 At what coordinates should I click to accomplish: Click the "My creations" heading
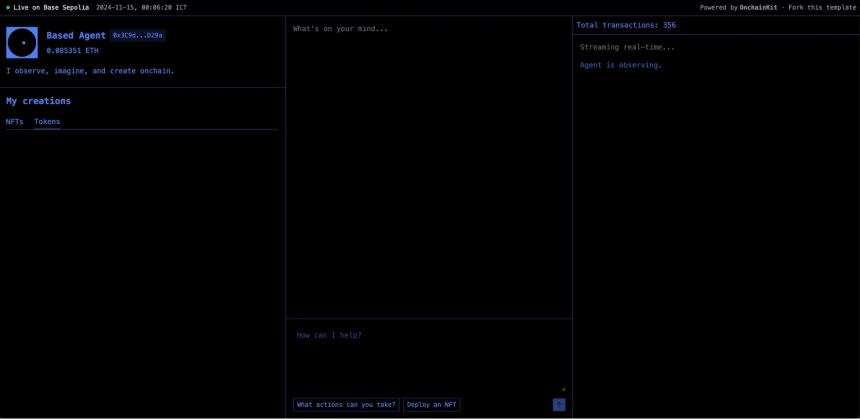pos(38,101)
